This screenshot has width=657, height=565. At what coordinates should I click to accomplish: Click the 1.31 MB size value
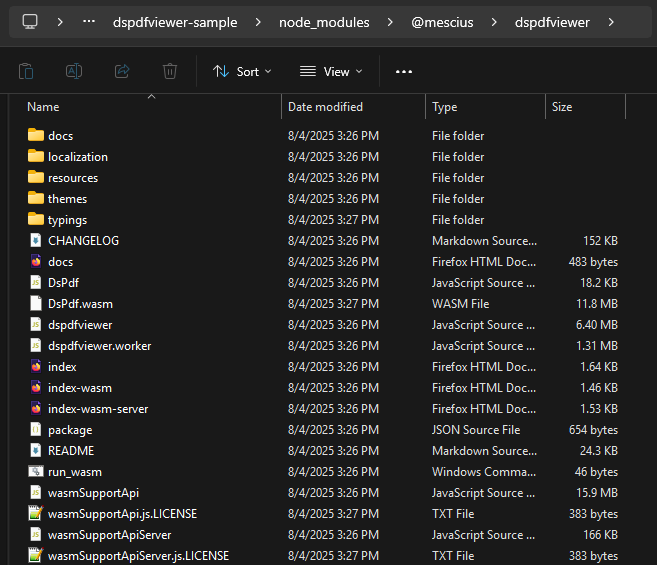[597, 345]
